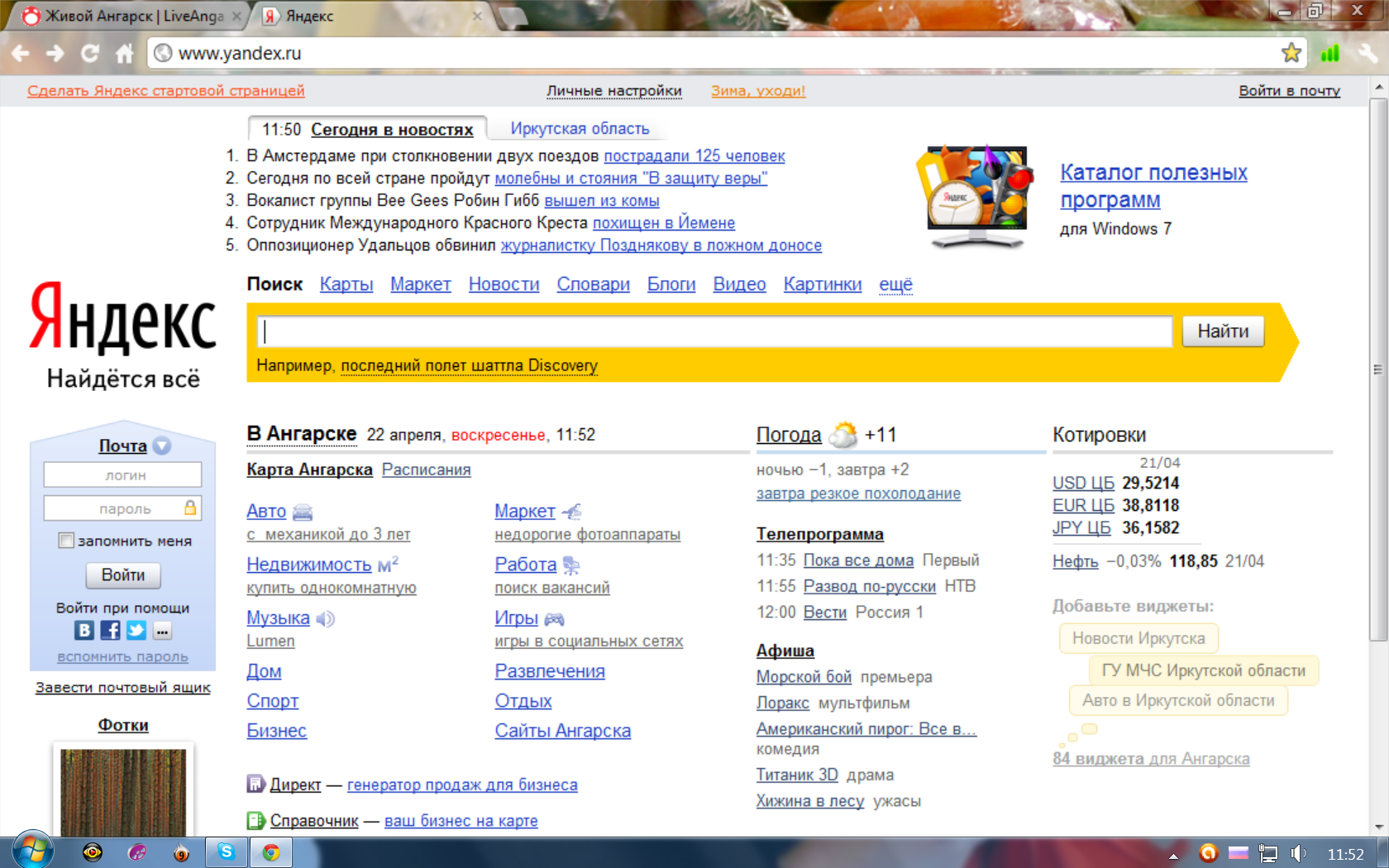Viewport: 1389px width, 868px height.
Task: Select the "Иркутская область" news tab
Action: click(x=580, y=129)
